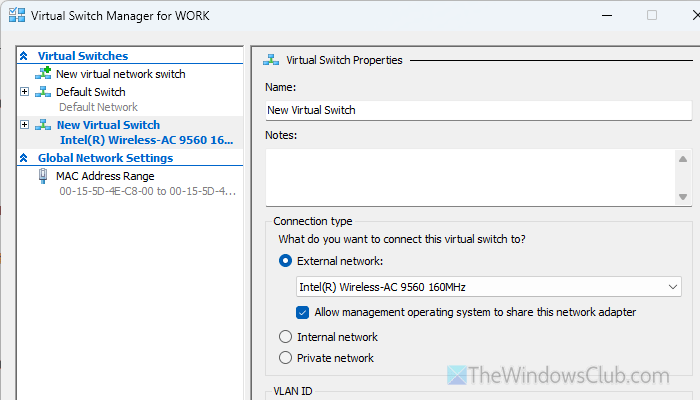Select the New Virtual Switch tree item
Viewport: 700px width, 400px height.
pyautogui.click(x=108, y=125)
